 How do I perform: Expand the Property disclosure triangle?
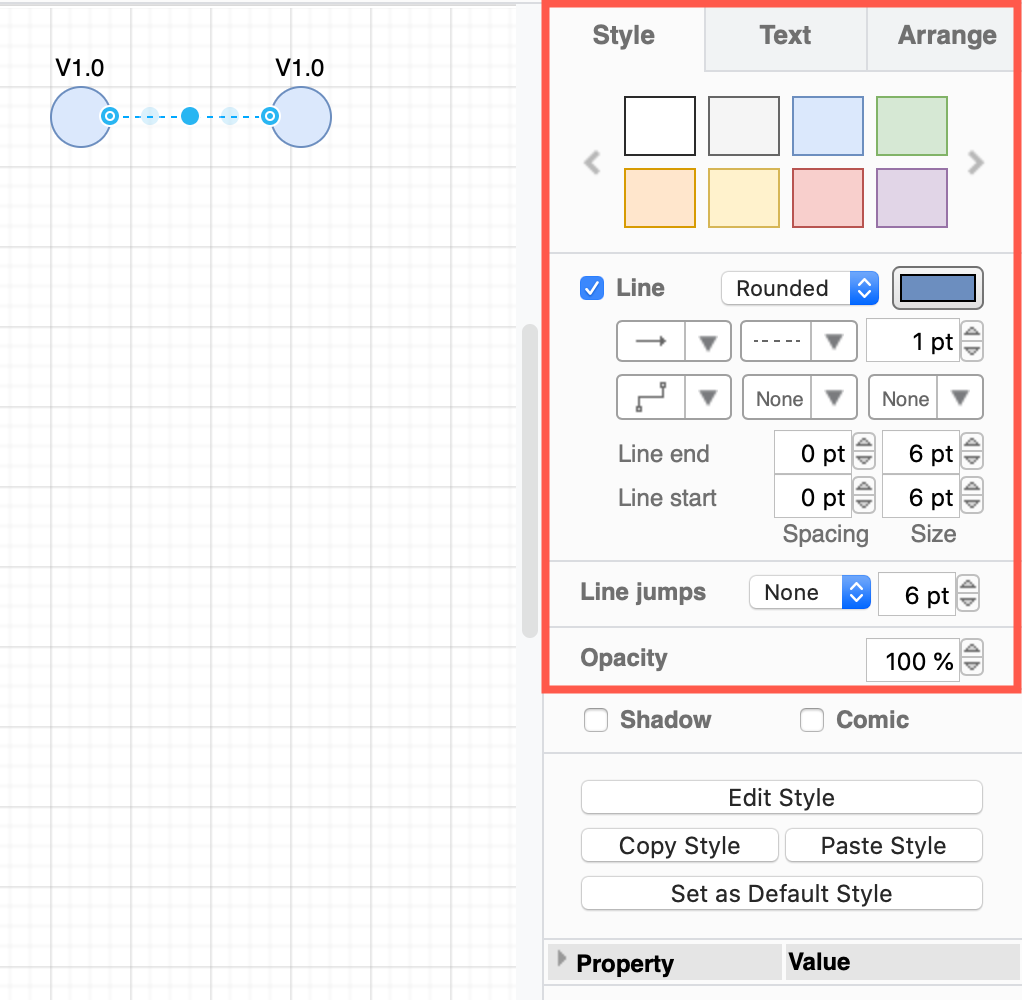[562, 961]
